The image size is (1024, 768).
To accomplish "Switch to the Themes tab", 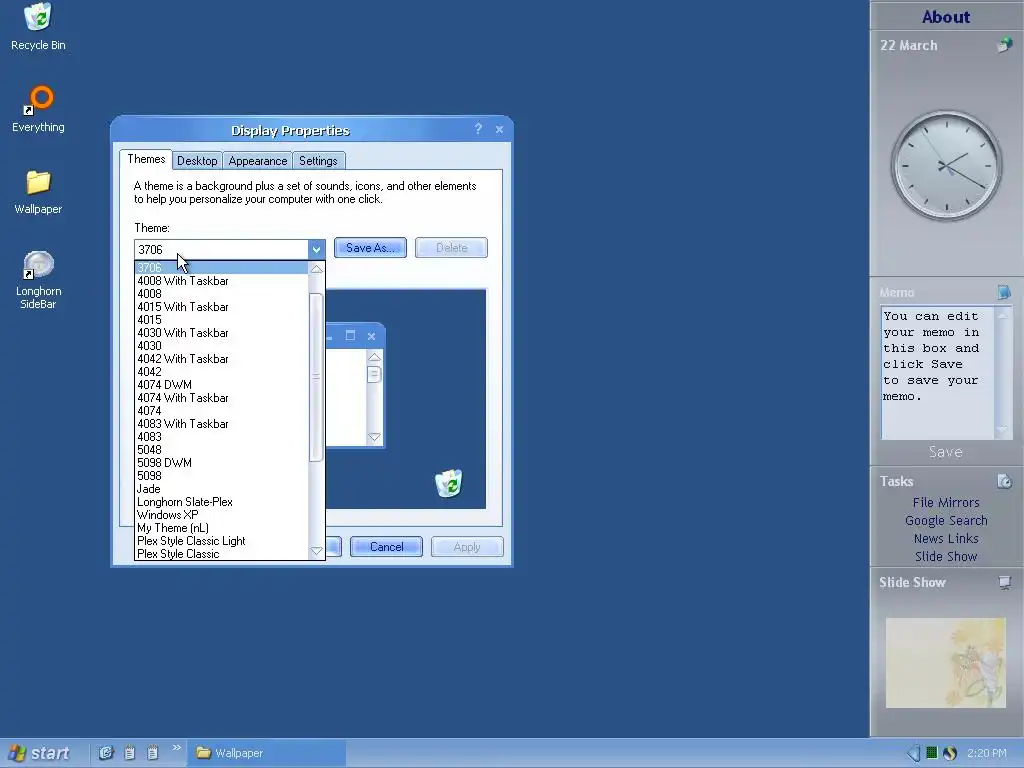I will tap(146, 159).
